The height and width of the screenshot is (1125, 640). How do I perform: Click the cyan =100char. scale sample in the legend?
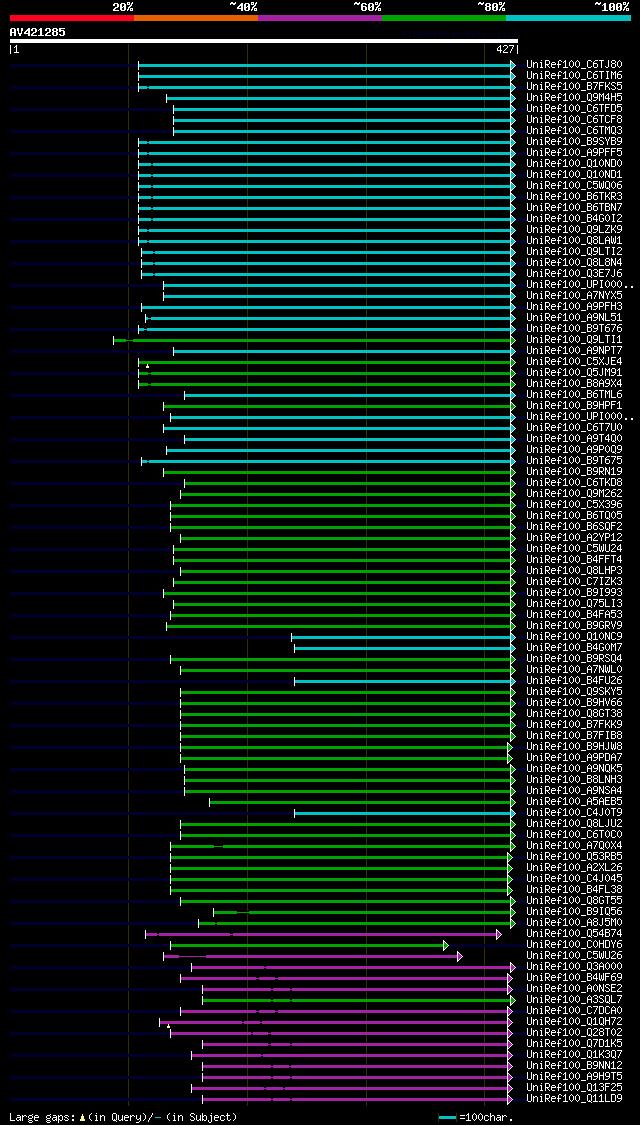click(x=447, y=1118)
